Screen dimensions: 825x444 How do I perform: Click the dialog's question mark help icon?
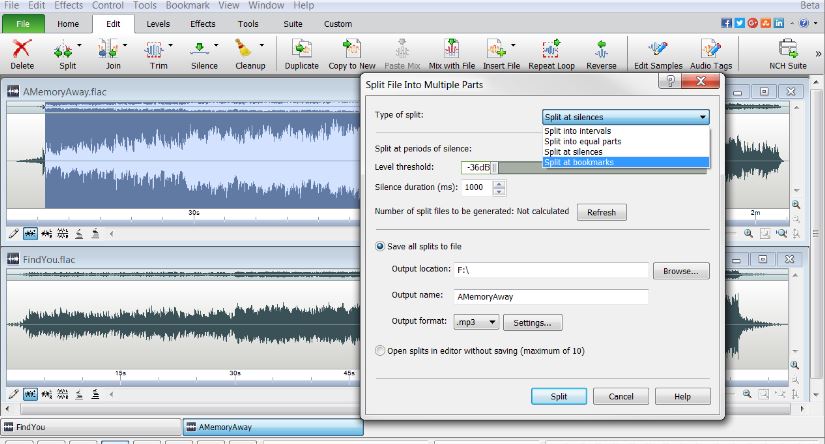[669, 80]
